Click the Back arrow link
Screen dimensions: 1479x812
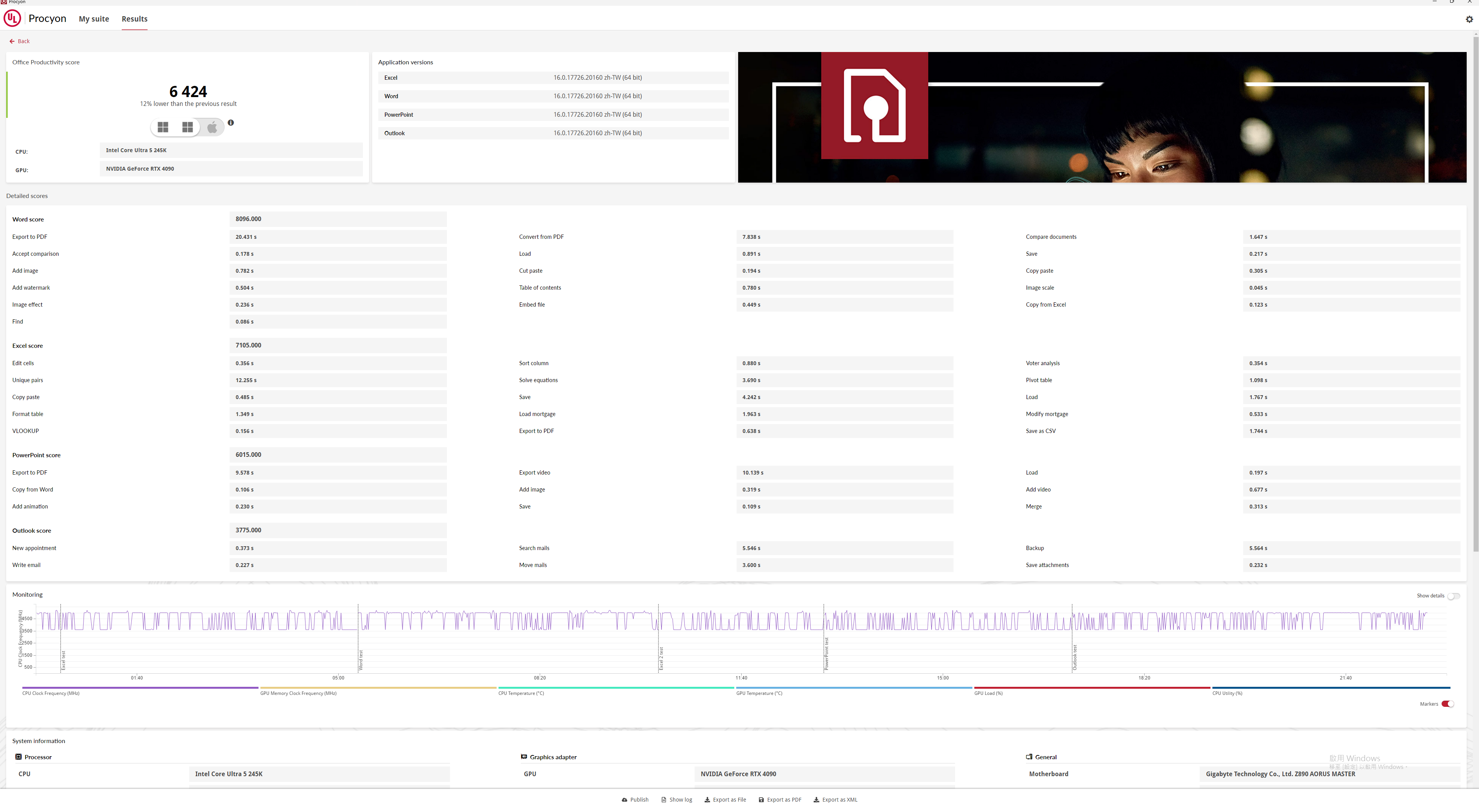(20, 41)
